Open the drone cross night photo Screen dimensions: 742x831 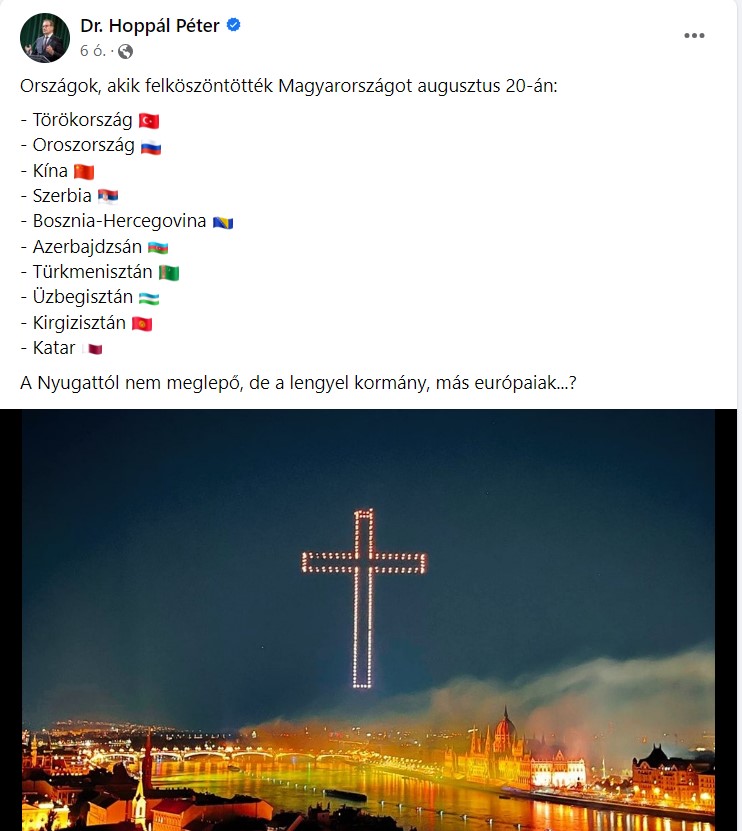[x=368, y=620]
